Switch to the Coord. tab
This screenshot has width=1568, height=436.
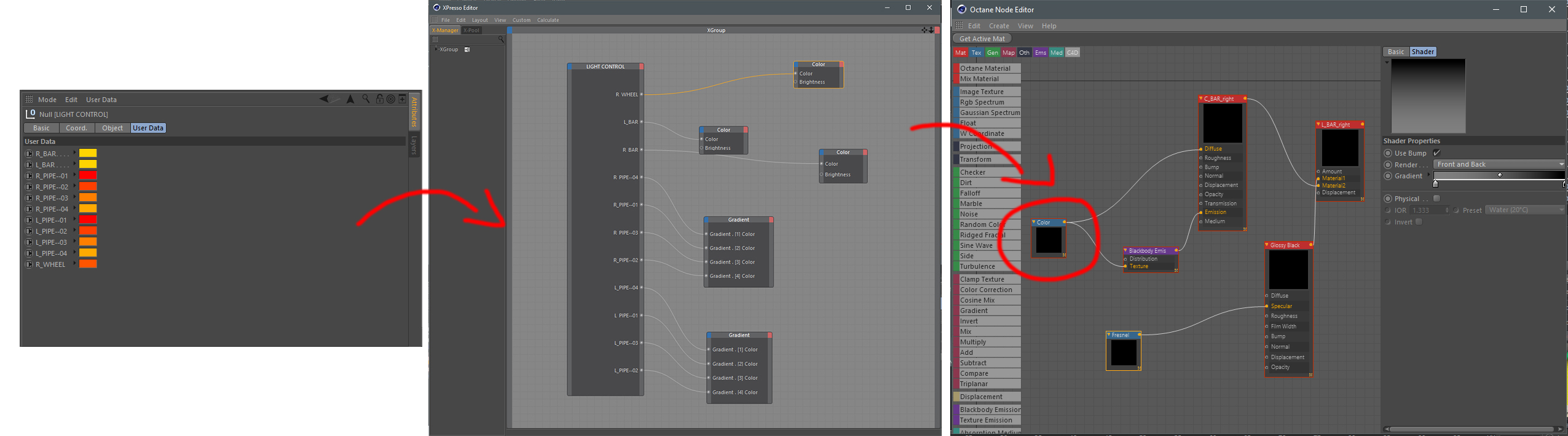point(77,128)
